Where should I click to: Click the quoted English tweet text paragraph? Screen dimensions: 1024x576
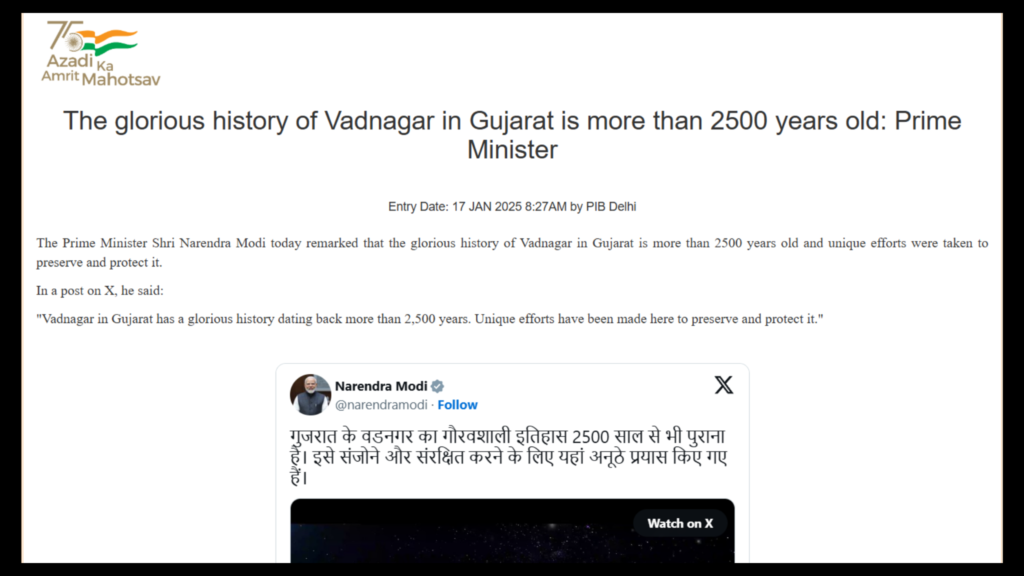(428, 318)
